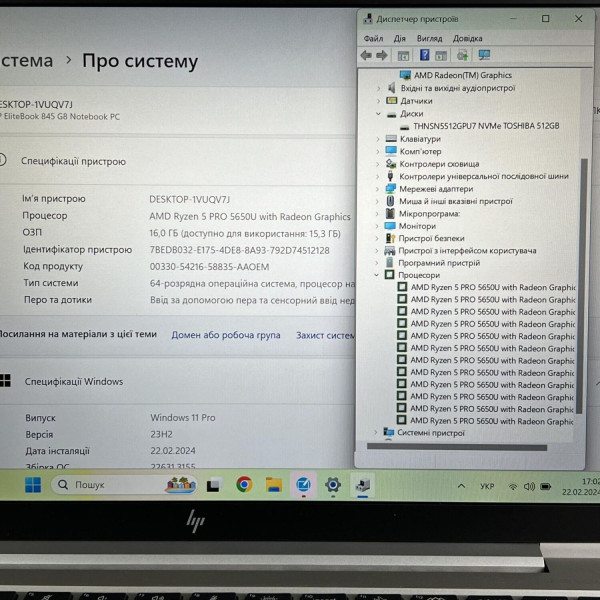The width and height of the screenshot is (600, 600).
Task: Click Миша й інші вказівні пристрої icon
Action: [390, 201]
